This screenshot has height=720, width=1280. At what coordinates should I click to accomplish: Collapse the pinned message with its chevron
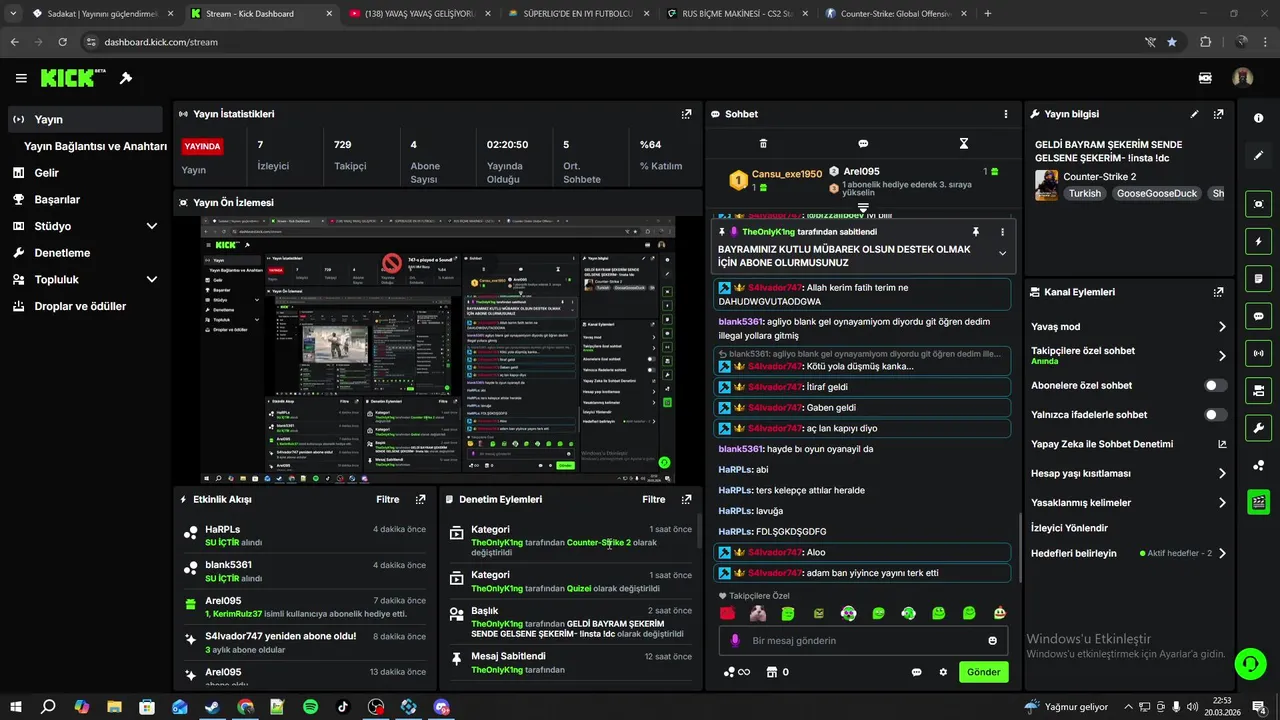click(x=1002, y=254)
